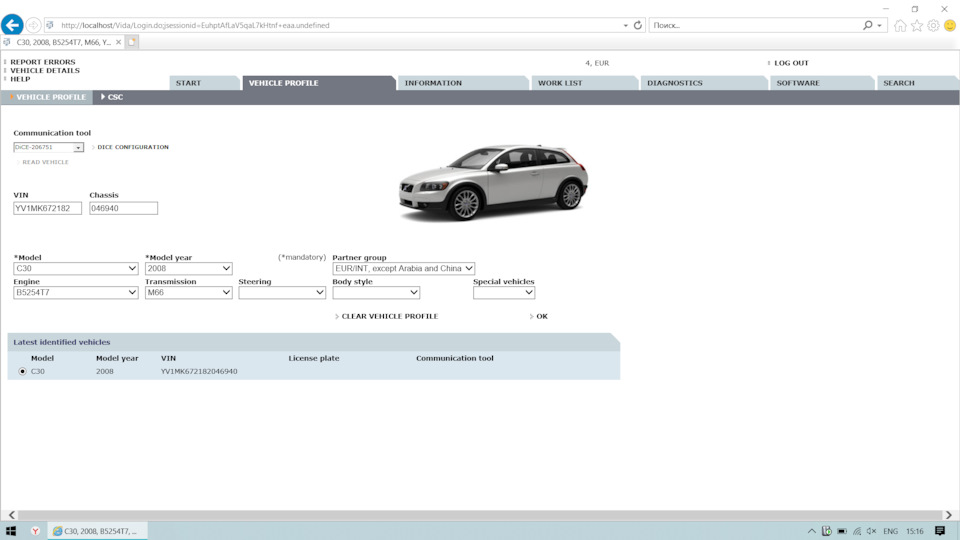Open the notification center icon in tray
Screen dimensions: 960x540
click(941, 531)
